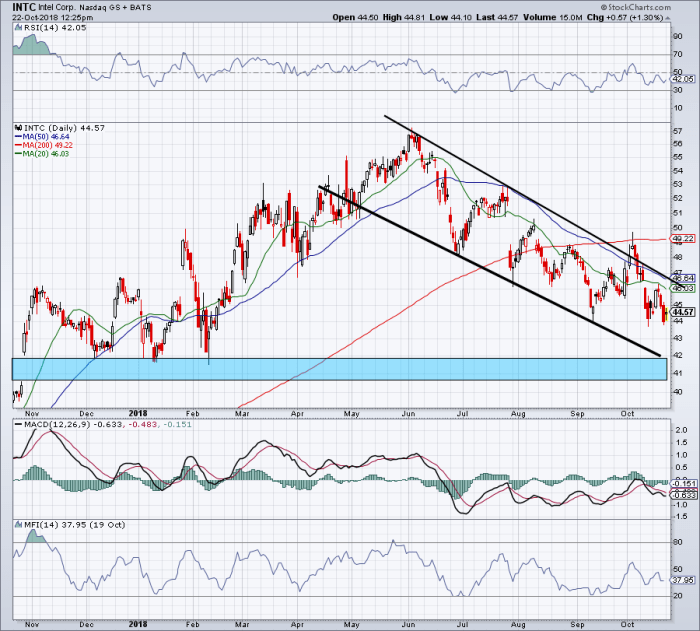Click the MFI(14) 37.95 panel label
This screenshot has height=631, width=700.
tap(55, 525)
